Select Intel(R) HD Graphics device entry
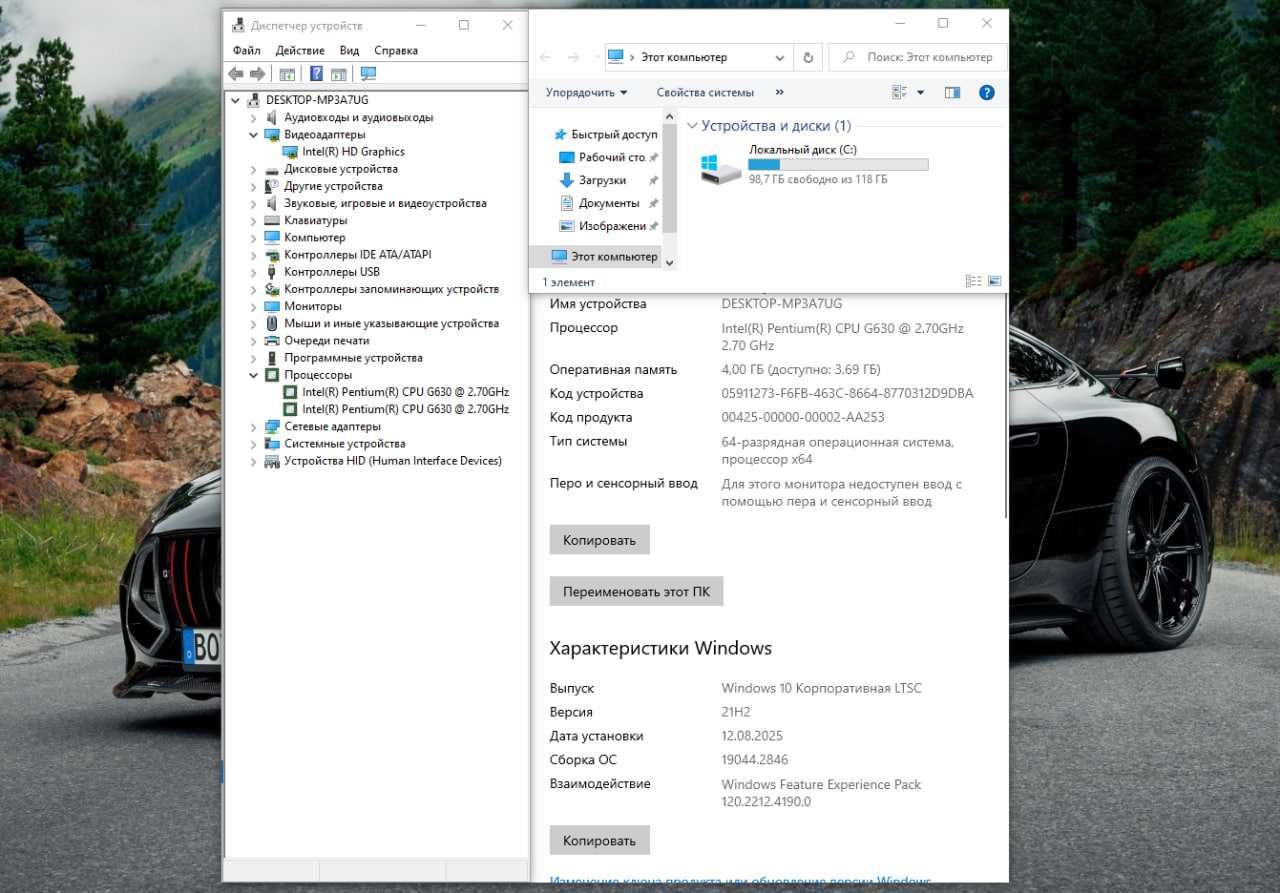The image size is (1280, 893). point(353,152)
